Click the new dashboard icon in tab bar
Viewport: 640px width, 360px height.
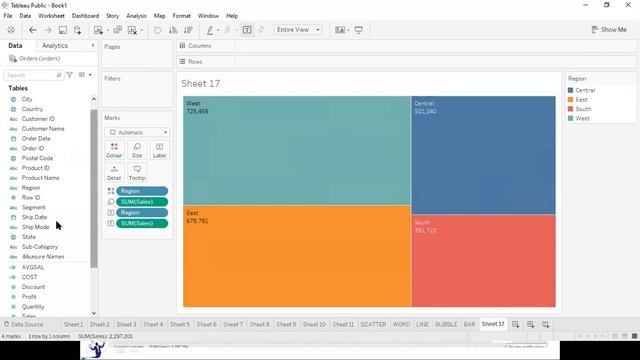point(531,324)
